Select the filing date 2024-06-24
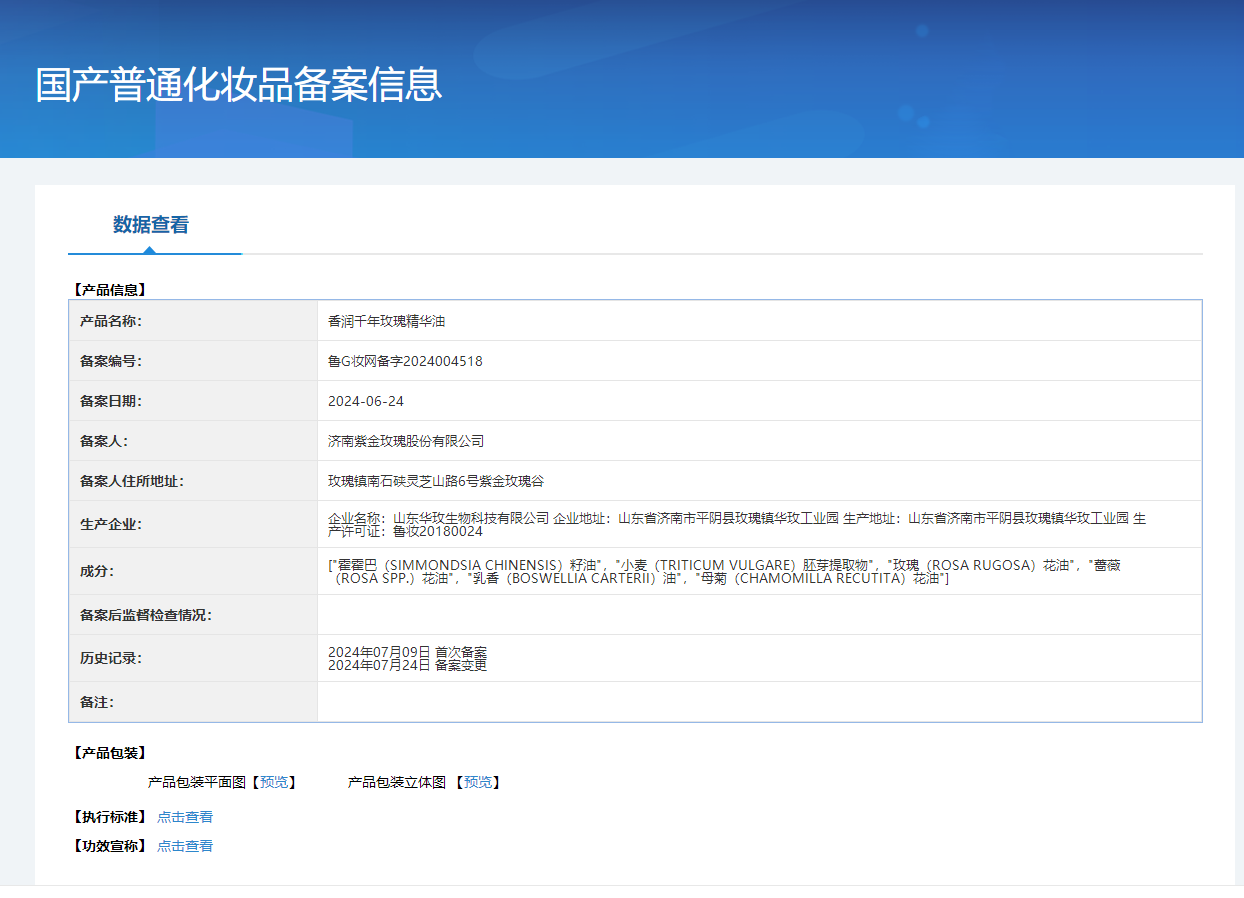Viewport: 1244px width, 898px height. click(x=366, y=401)
